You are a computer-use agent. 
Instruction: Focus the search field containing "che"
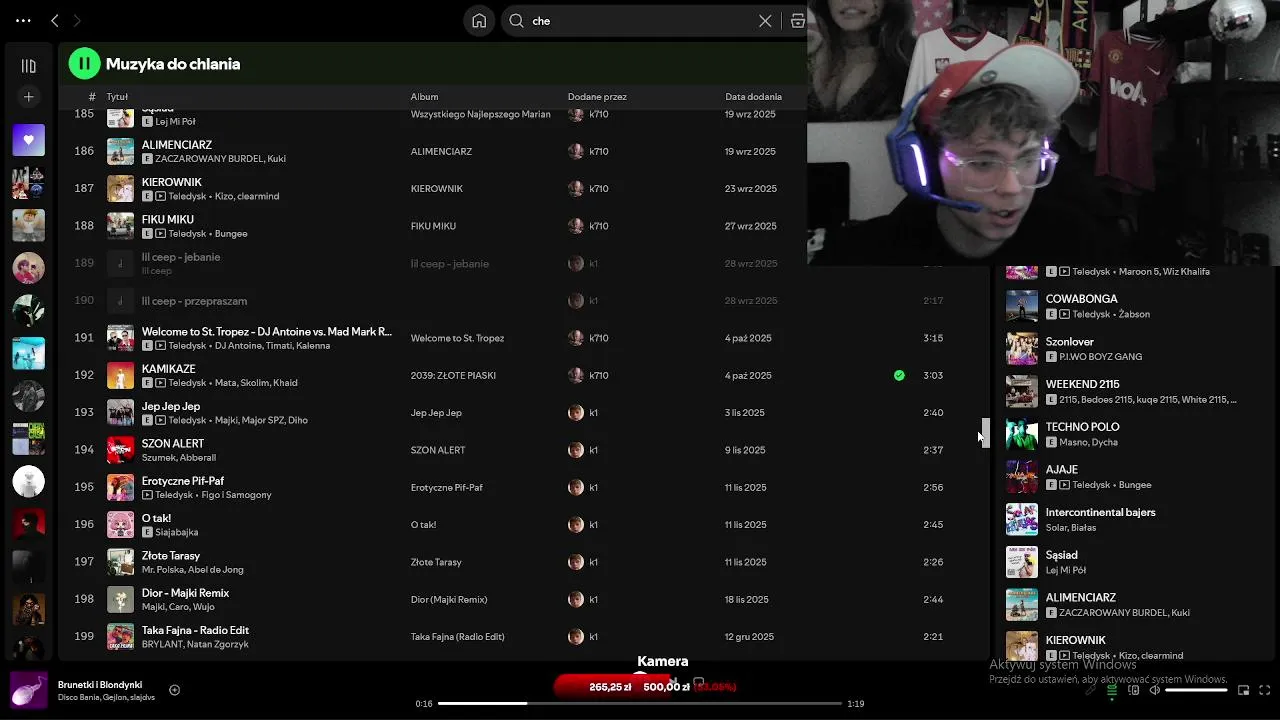pyautogui.click(x=640, y=20)
